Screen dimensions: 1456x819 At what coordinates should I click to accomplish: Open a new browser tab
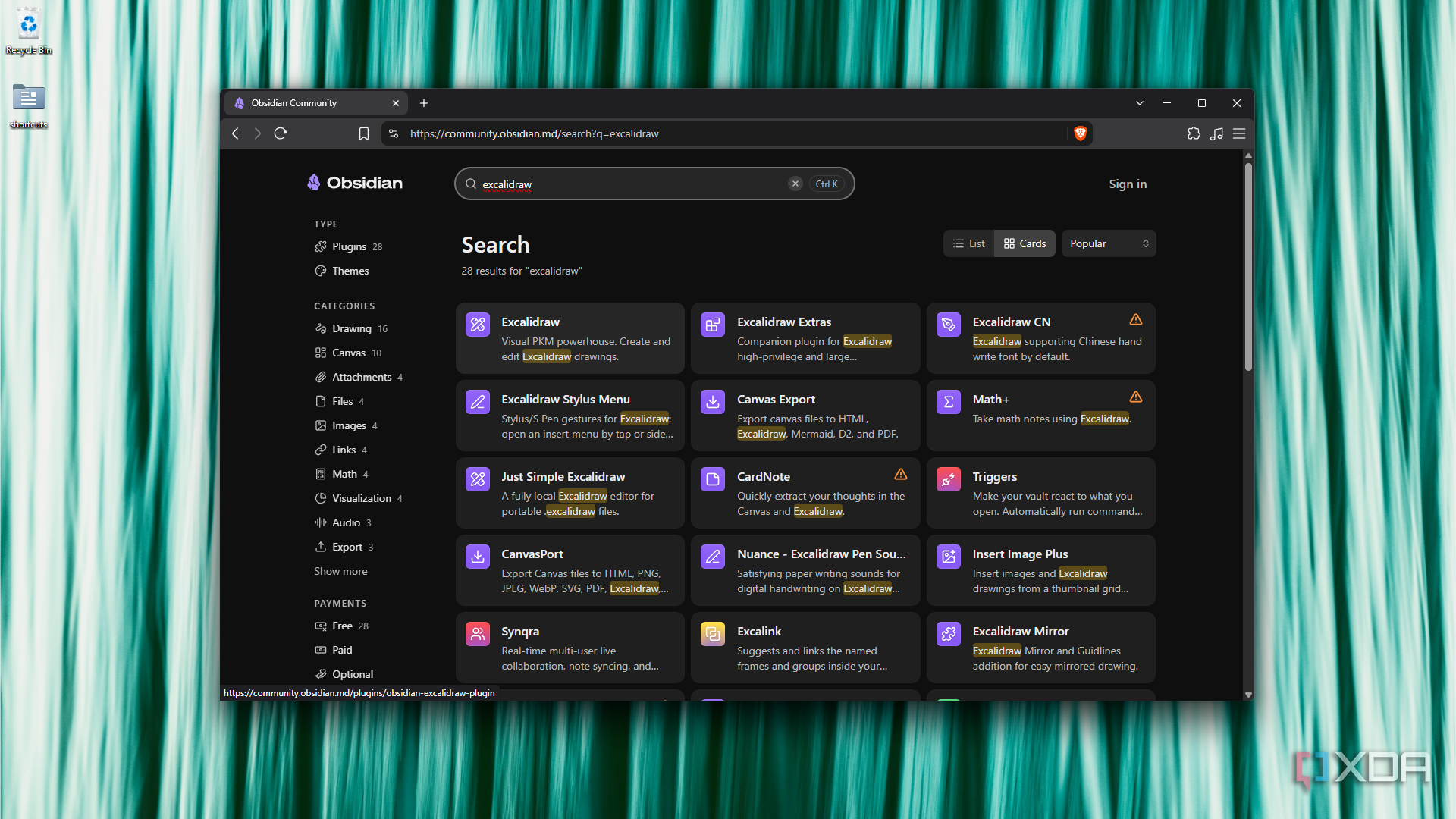[424, 103]
